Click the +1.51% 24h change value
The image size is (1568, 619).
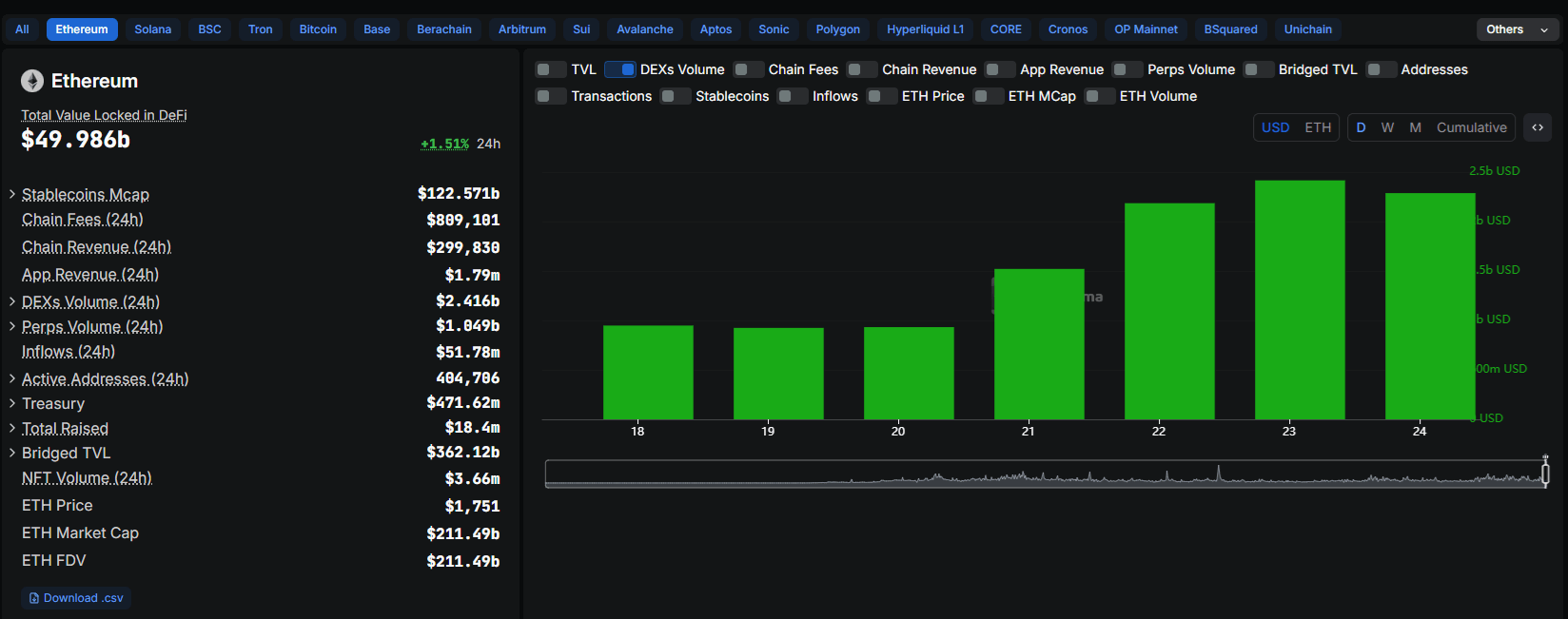point(444,144)
